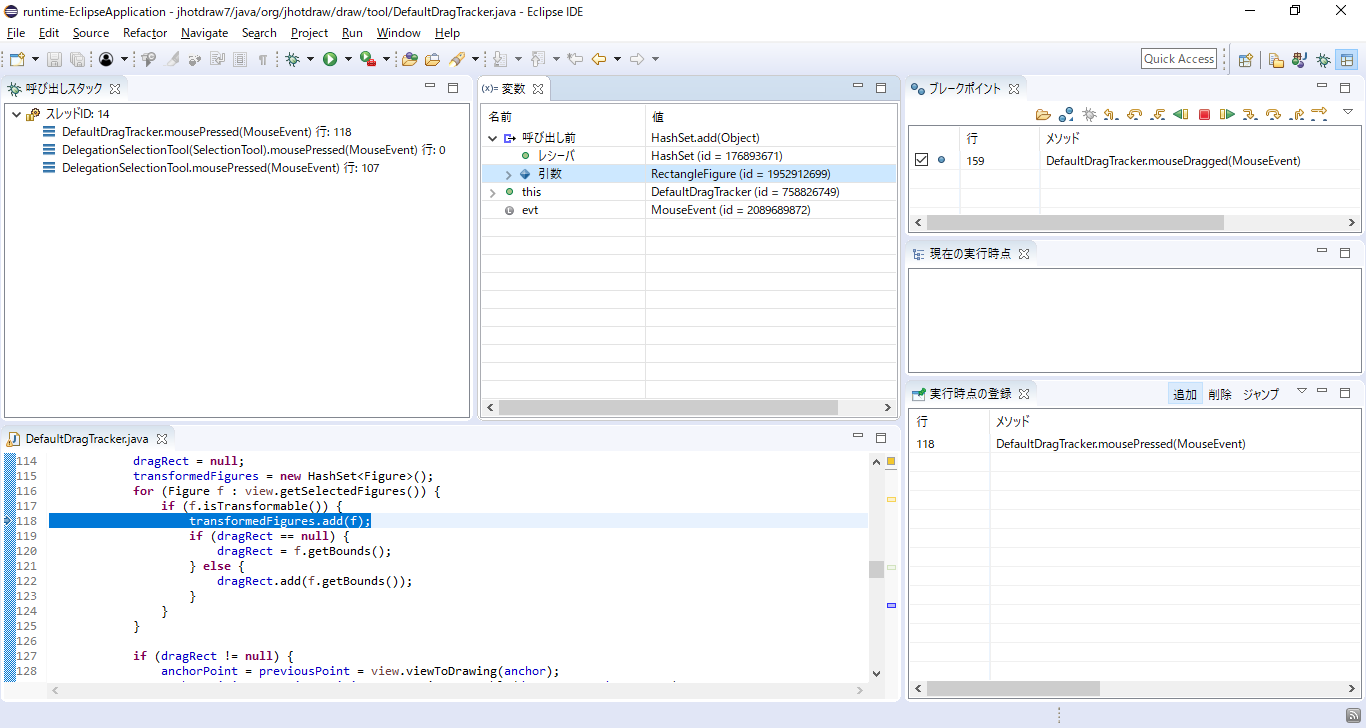Select the DefaultDragTracker.java editor tab
Viewport: 1366px width, 728px height.
87,439
